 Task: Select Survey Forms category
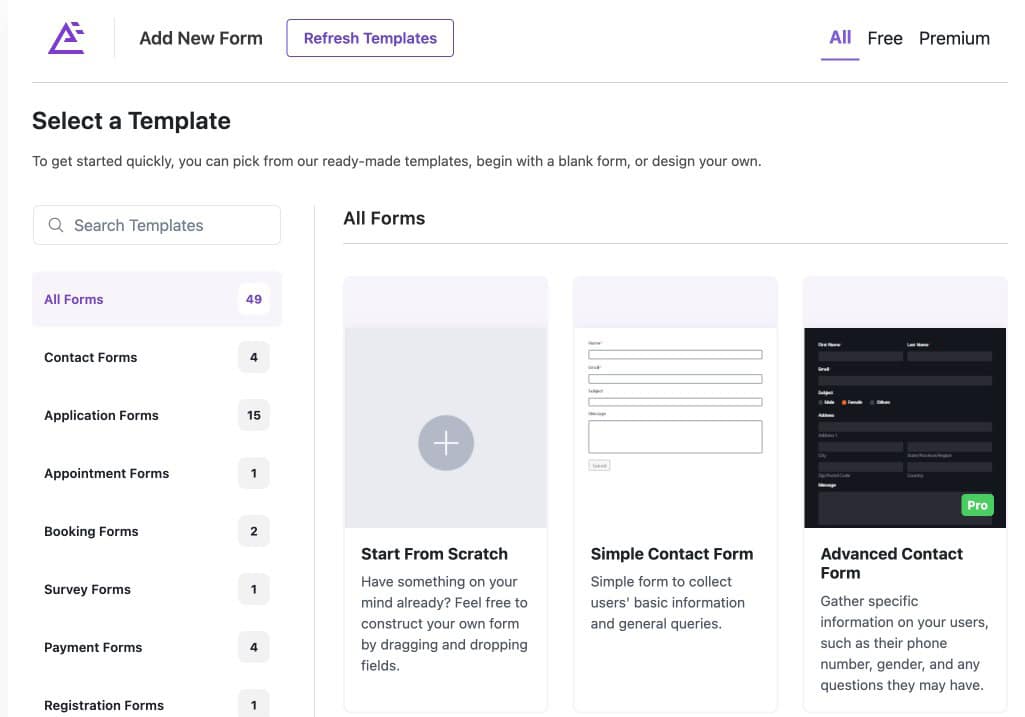tap(157, 590)
